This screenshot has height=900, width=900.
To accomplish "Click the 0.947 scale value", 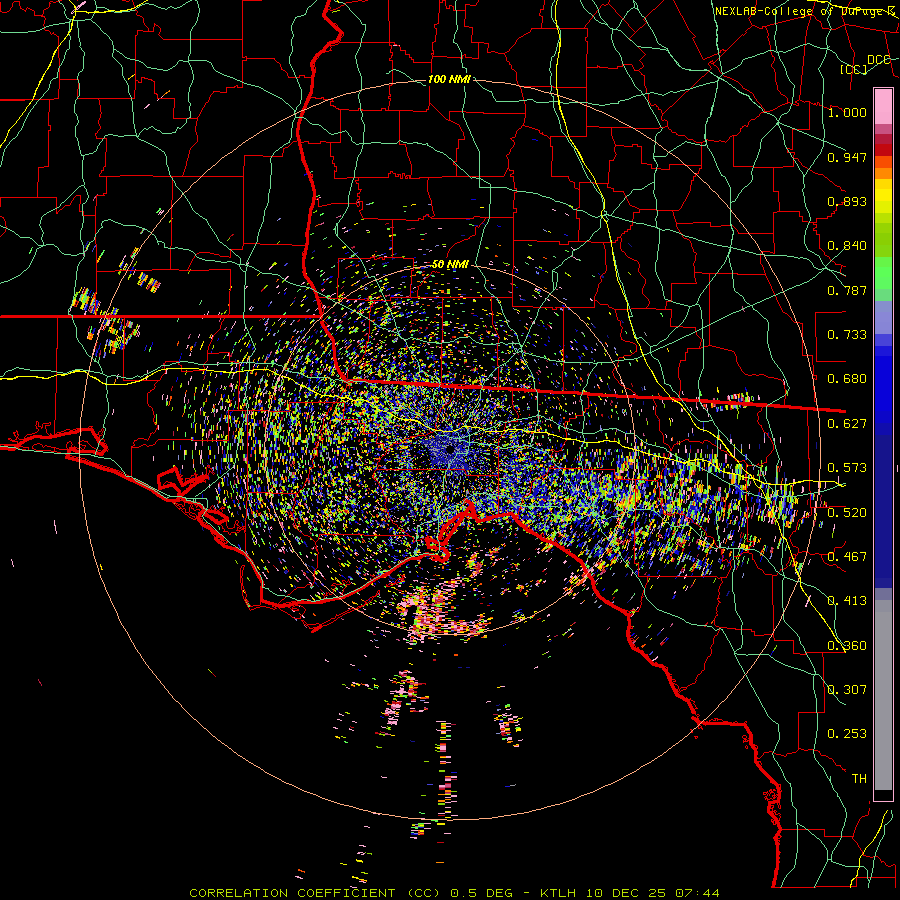I will [847, 157].
